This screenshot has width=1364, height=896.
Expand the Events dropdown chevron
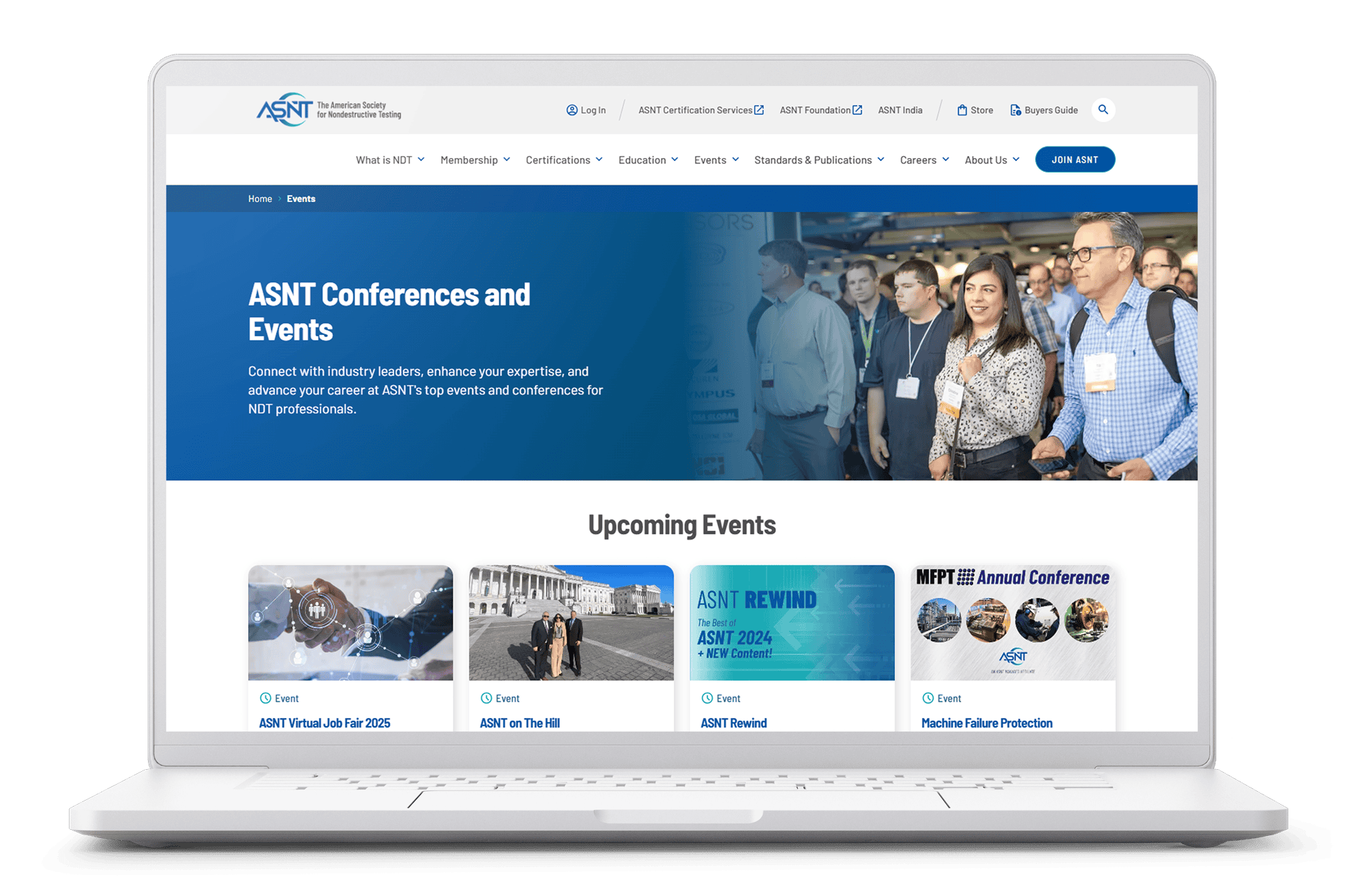click(x=735, y=160)
